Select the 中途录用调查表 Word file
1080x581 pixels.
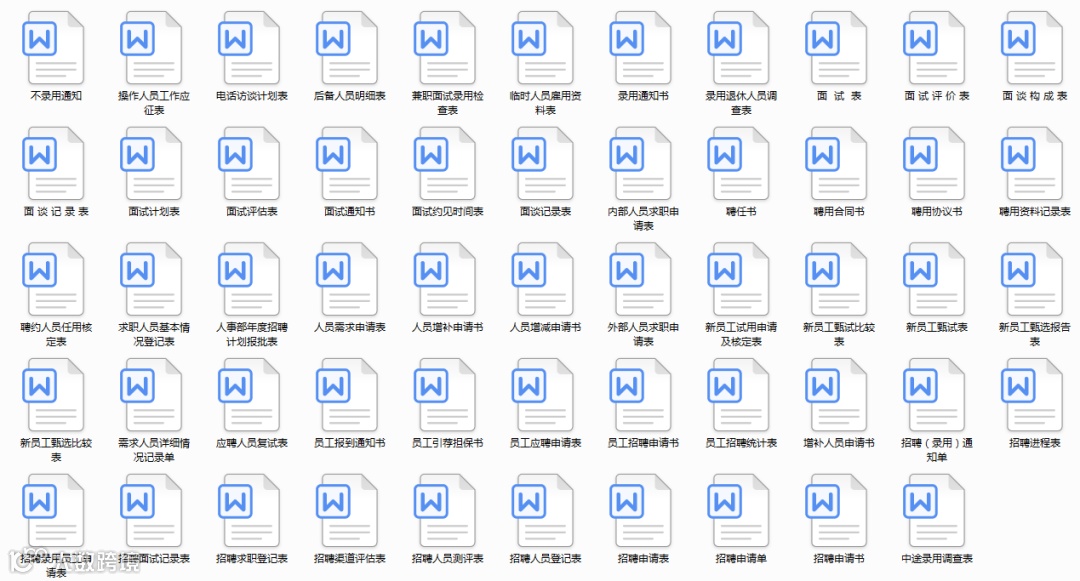click(935, 511)
